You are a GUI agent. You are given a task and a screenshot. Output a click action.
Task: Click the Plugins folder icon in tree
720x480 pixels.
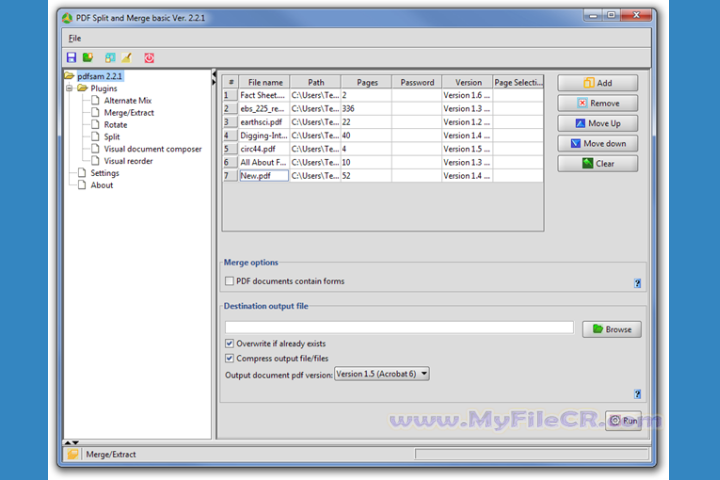[83, 88]
